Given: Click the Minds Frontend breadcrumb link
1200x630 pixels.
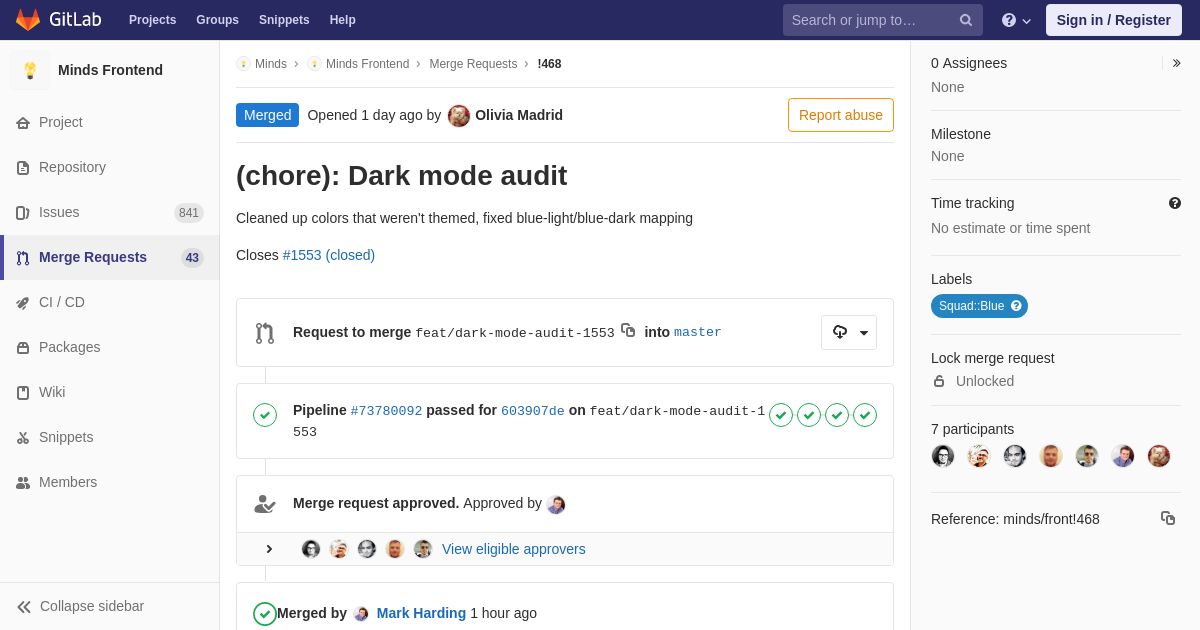Looking at the screenshot, I should pos(367,64).
